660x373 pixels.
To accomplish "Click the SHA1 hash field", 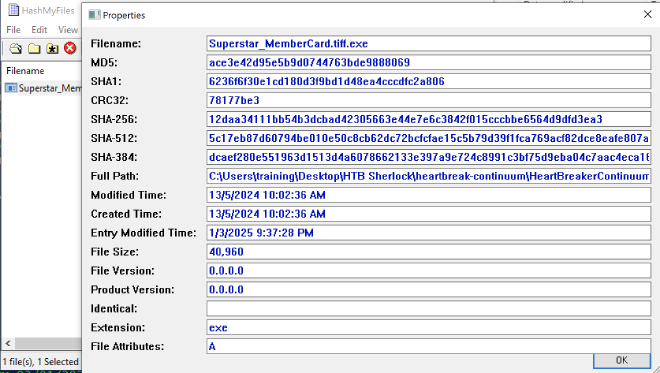I will coord(428,81).
